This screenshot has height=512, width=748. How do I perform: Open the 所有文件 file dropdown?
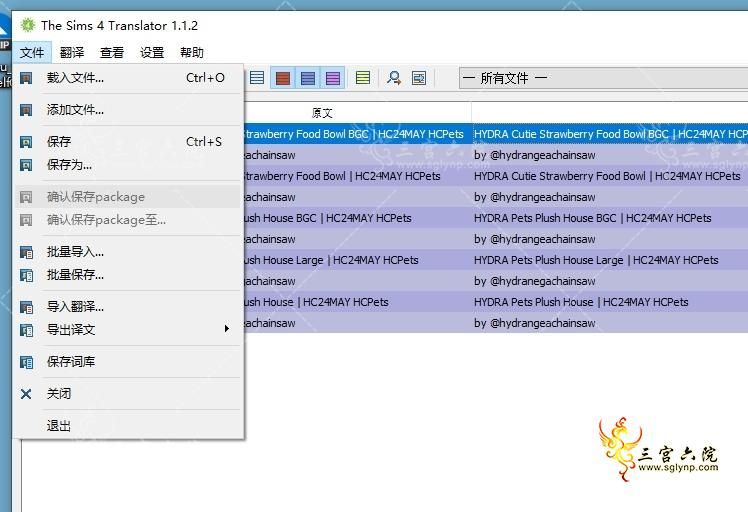pos(603,78)
